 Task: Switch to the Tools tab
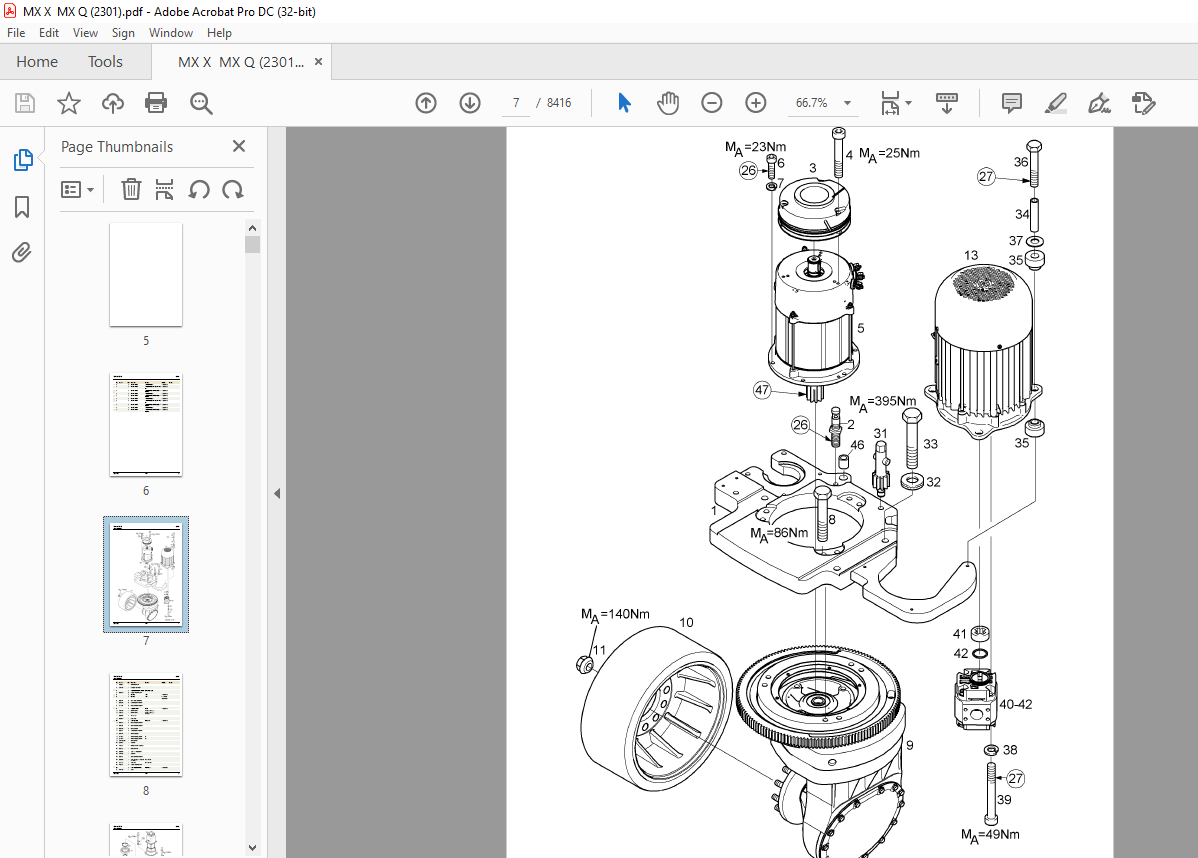[x=105, y=62]
